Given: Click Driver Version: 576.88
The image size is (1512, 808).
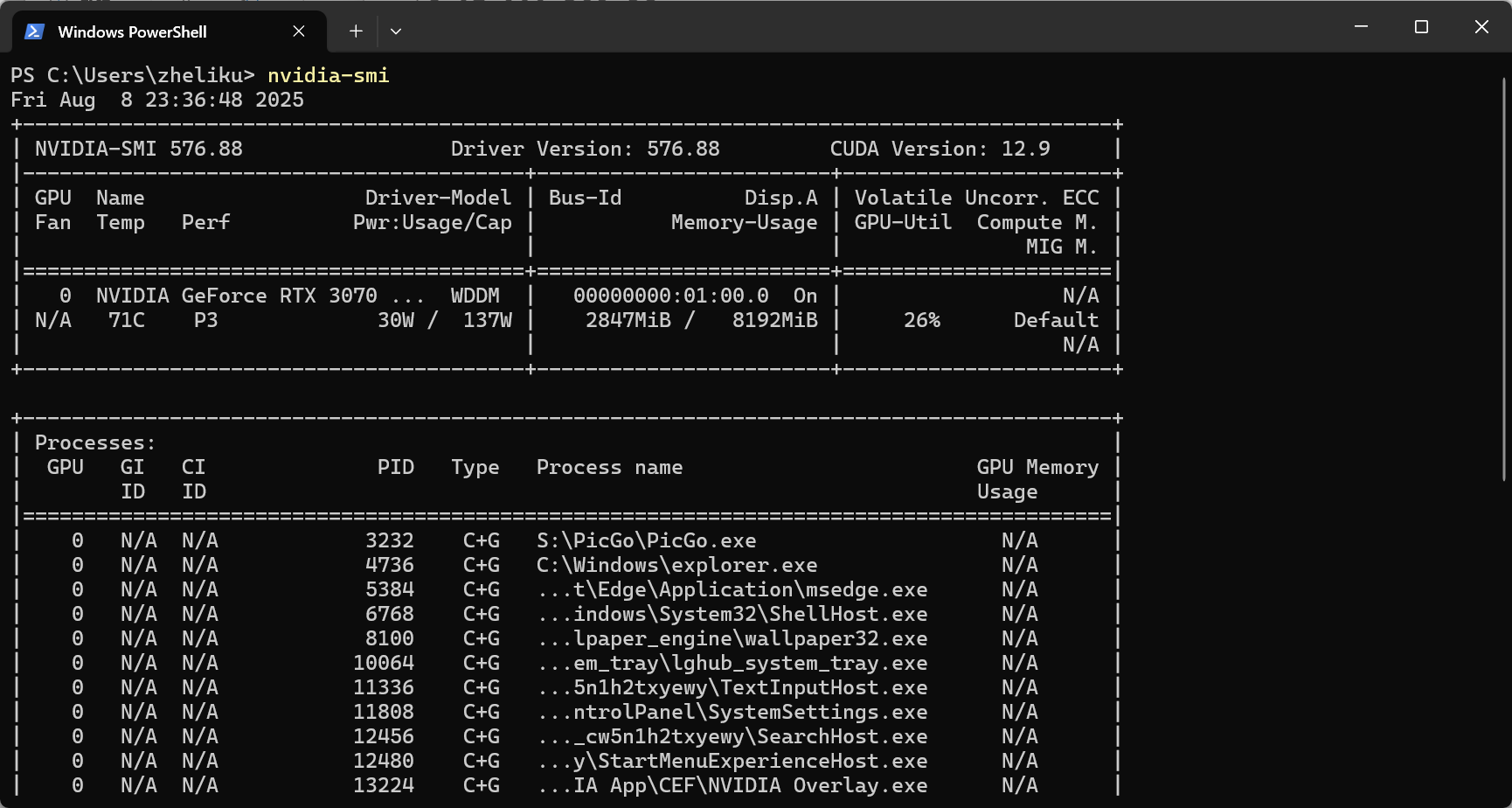Looking at the screenshot, I should point(586,149).
